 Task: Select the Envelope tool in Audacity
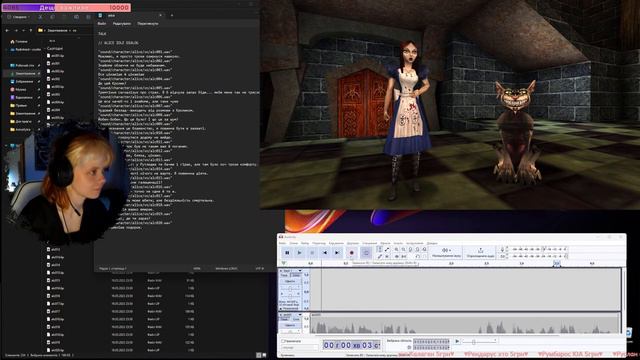[x=387, y=249]
